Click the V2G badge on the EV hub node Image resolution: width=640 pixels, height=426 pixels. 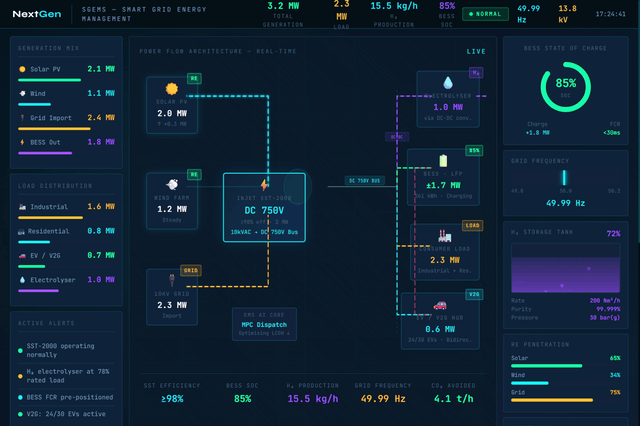point(474,294)
